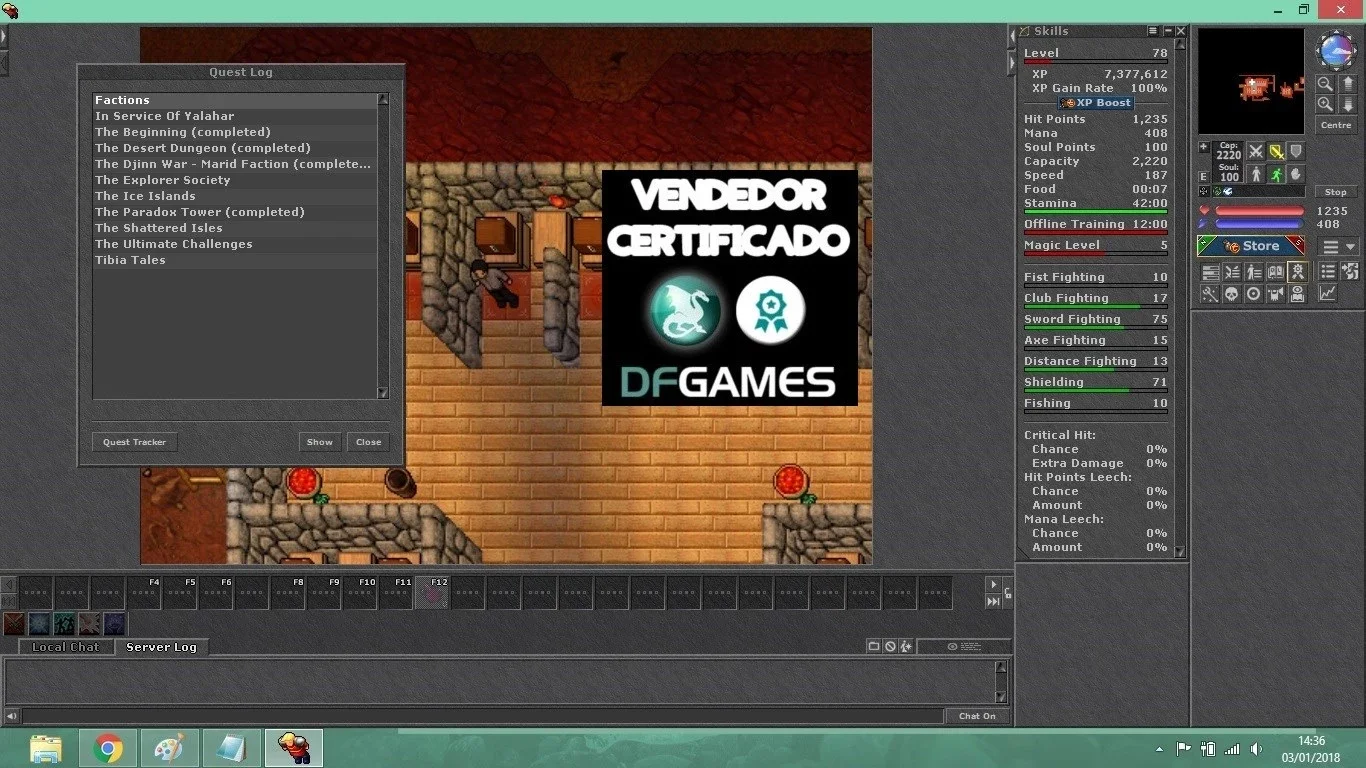Close the Quest Log dialog
1366x768 pixels.
(369, 442)
